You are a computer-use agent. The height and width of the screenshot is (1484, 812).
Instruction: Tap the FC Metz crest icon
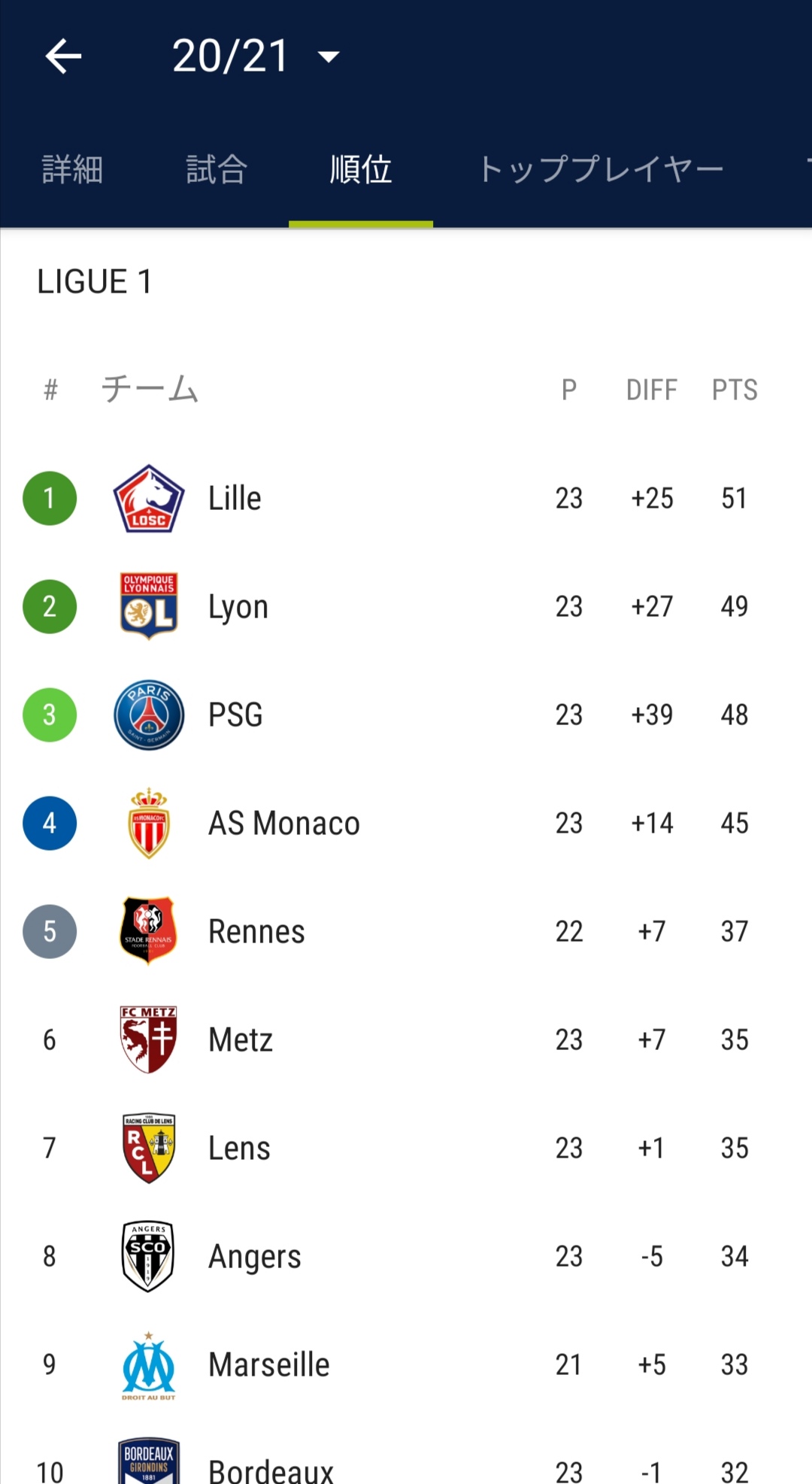(149, 1039)
